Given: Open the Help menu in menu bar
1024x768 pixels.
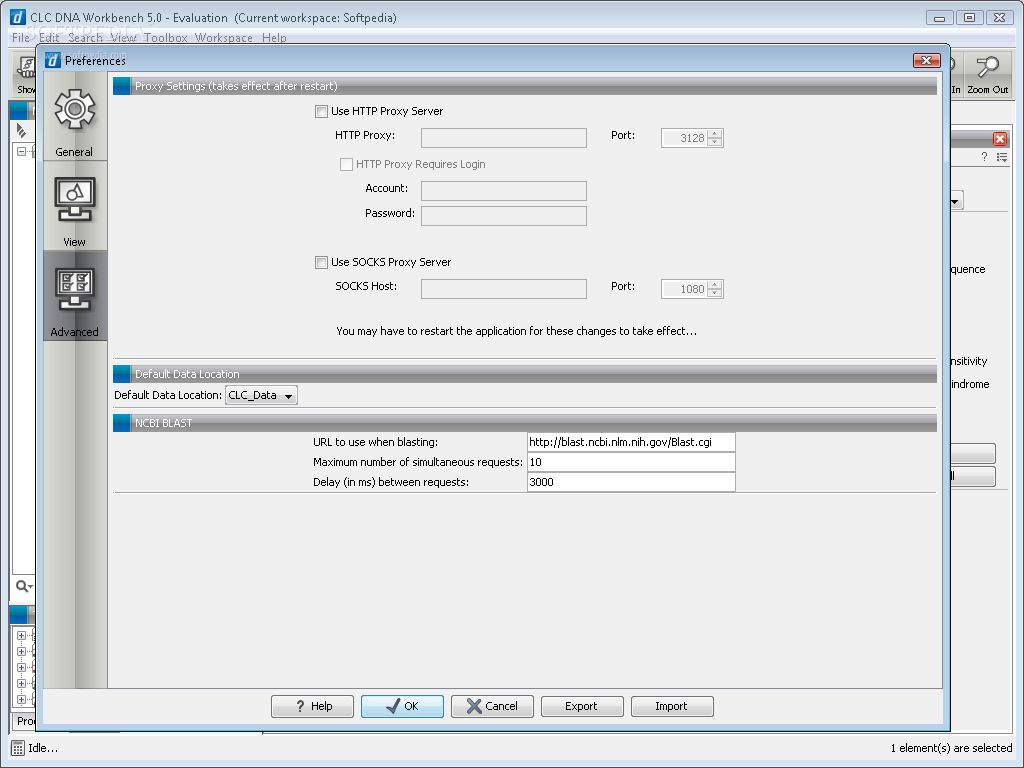Looking at the screenshot, I should point(274,38).
